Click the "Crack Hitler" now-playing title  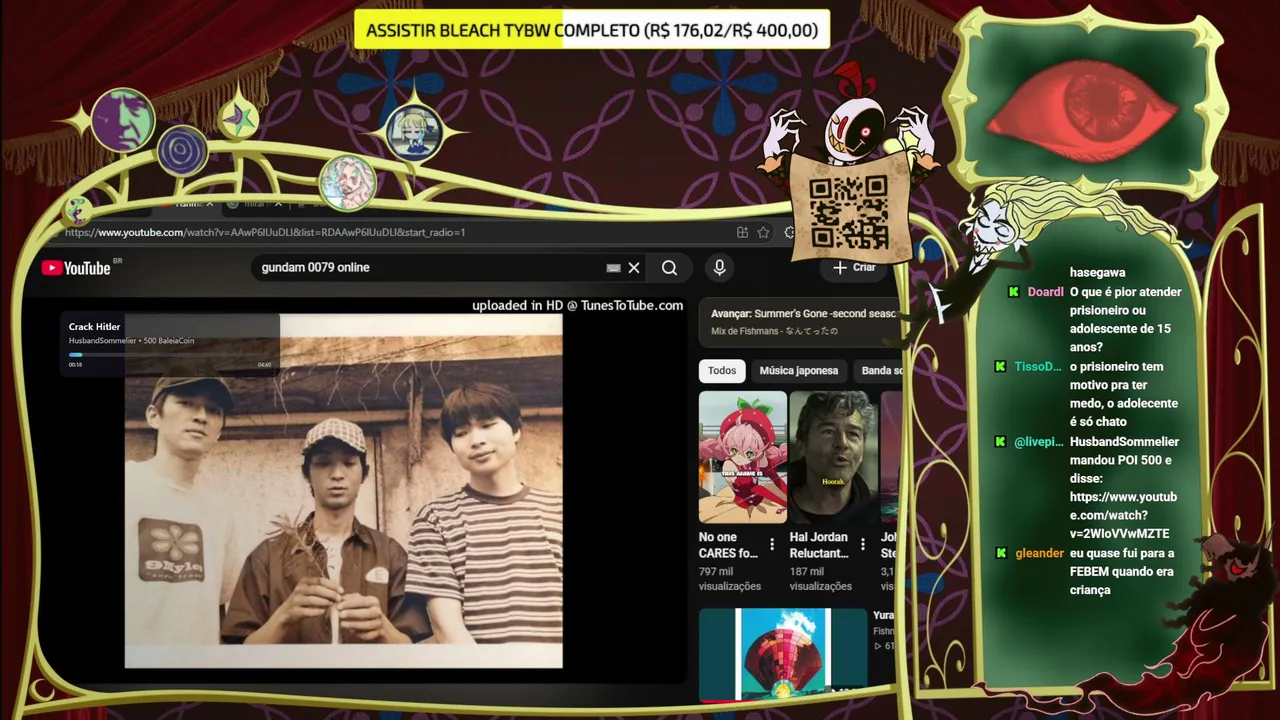coord(95,327)
